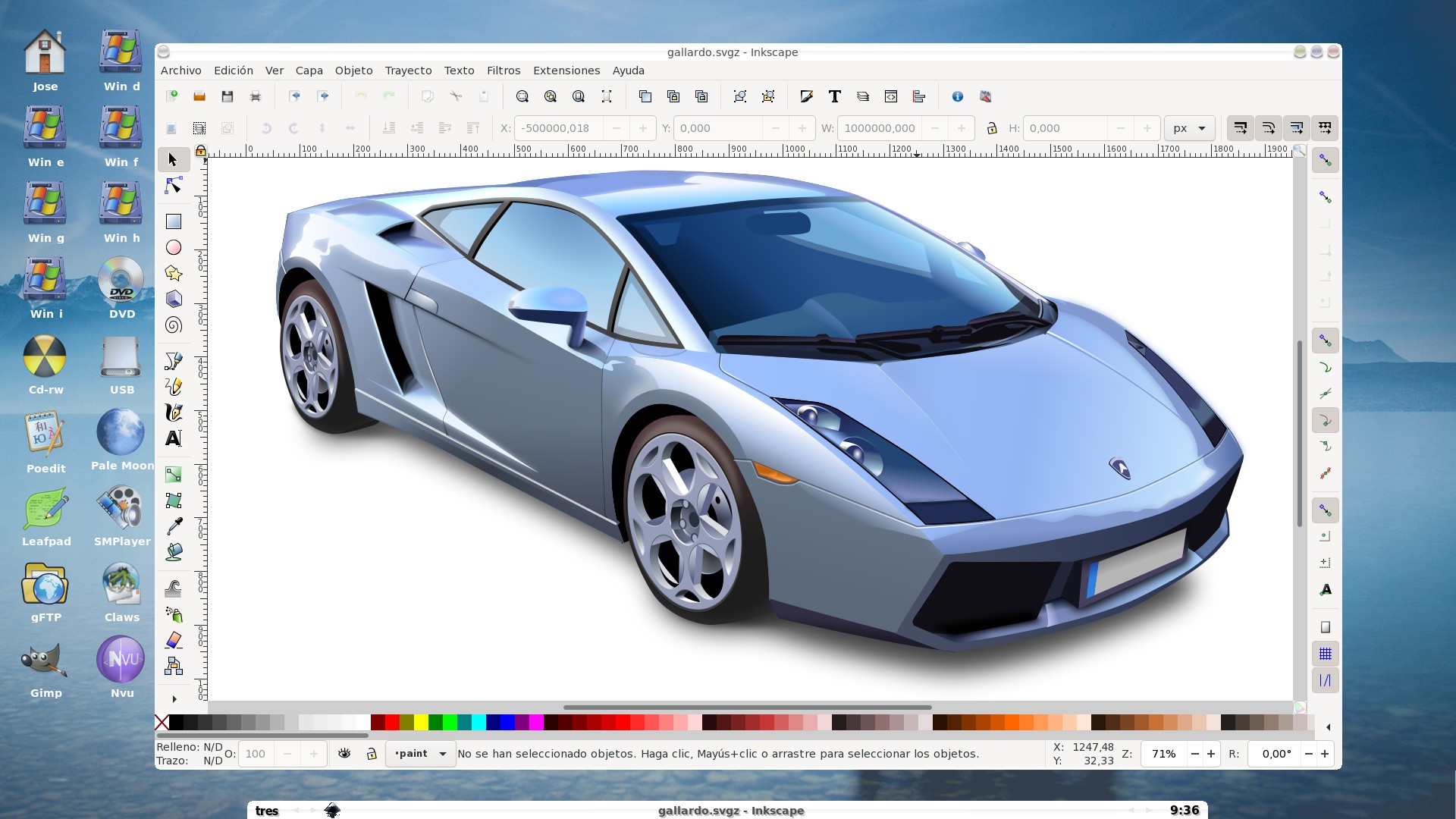This screenshot has width=1456, height=819.
Task: Toggle the width-height ratio lock
Action: pyautogui.click(x=991, y=128)
